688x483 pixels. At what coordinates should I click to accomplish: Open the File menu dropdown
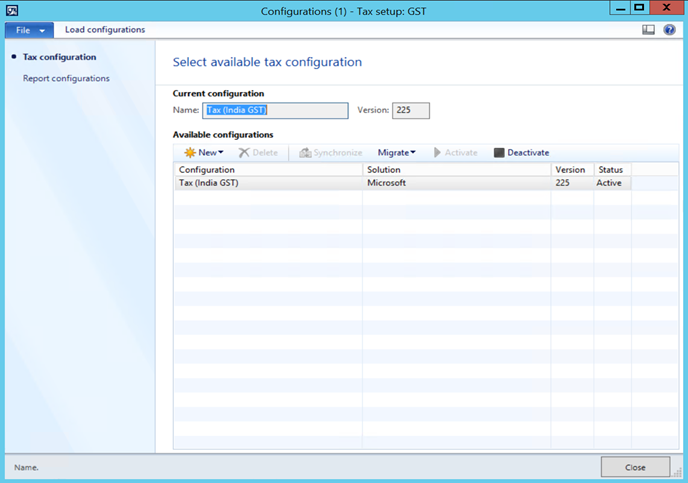tap(29, 30)
